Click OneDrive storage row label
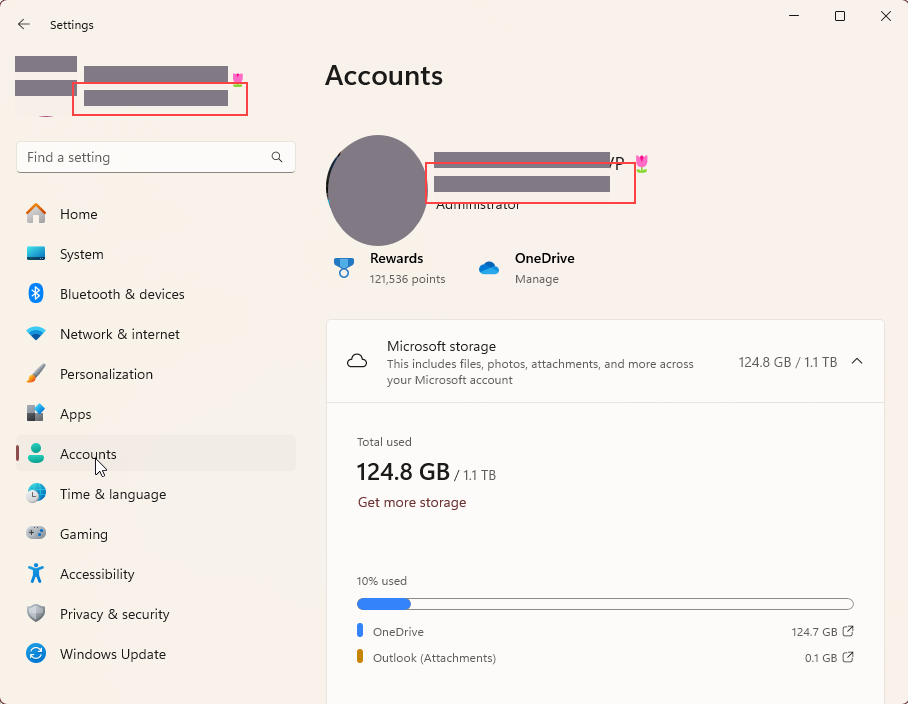 click(398, 632)
